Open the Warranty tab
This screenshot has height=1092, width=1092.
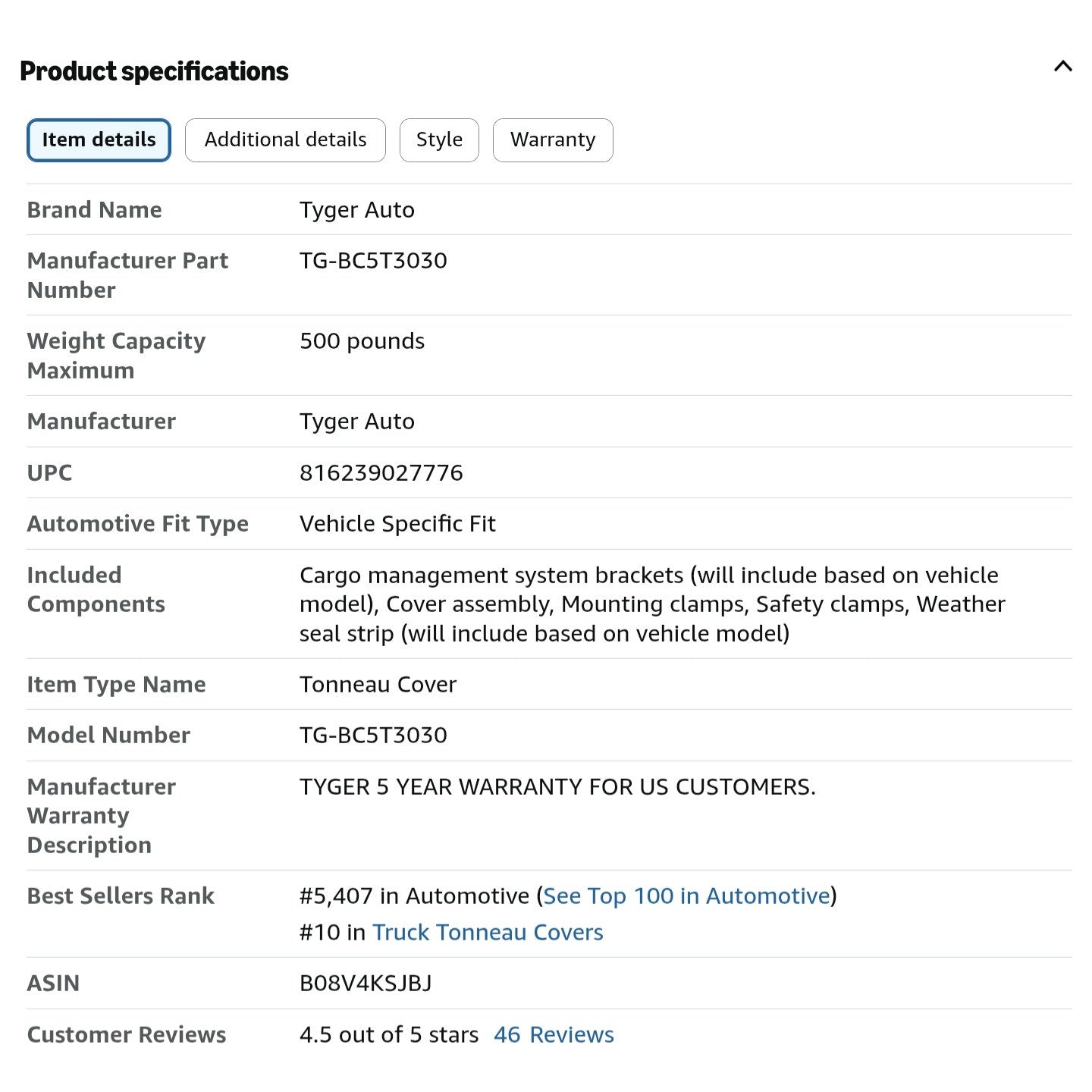(553, 140)
